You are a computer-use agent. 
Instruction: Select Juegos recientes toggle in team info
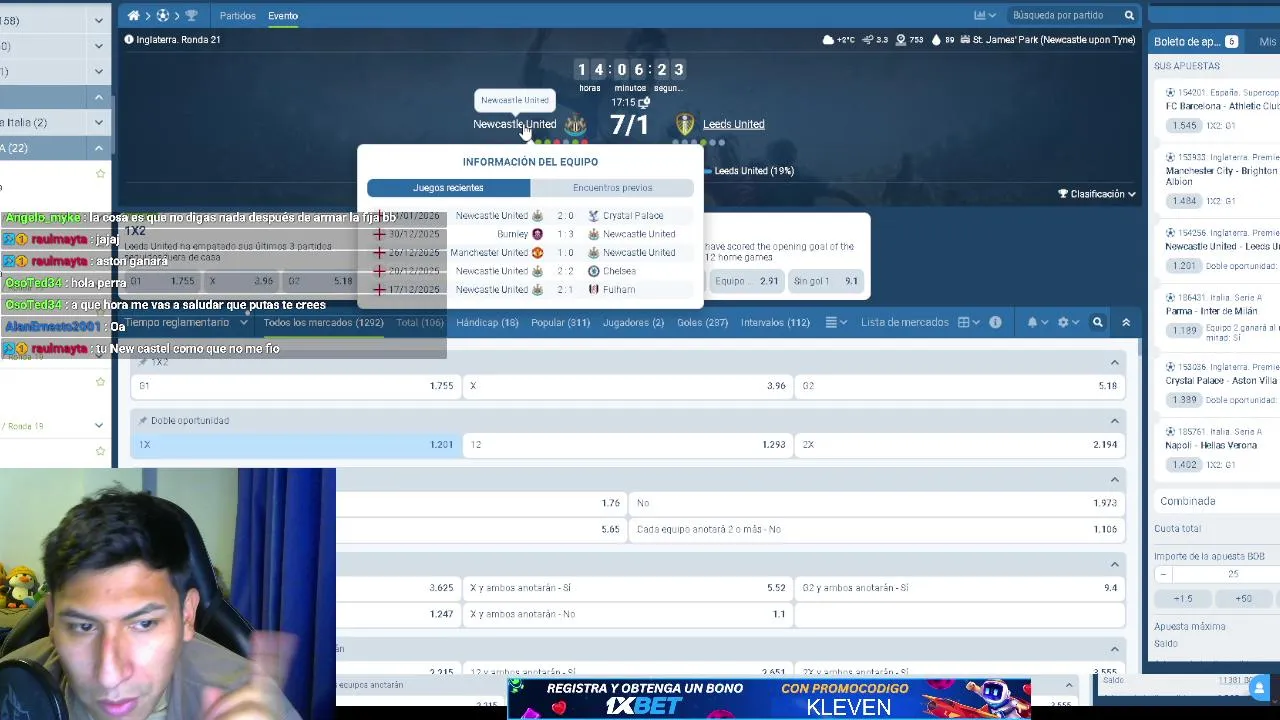coord(448,188)
